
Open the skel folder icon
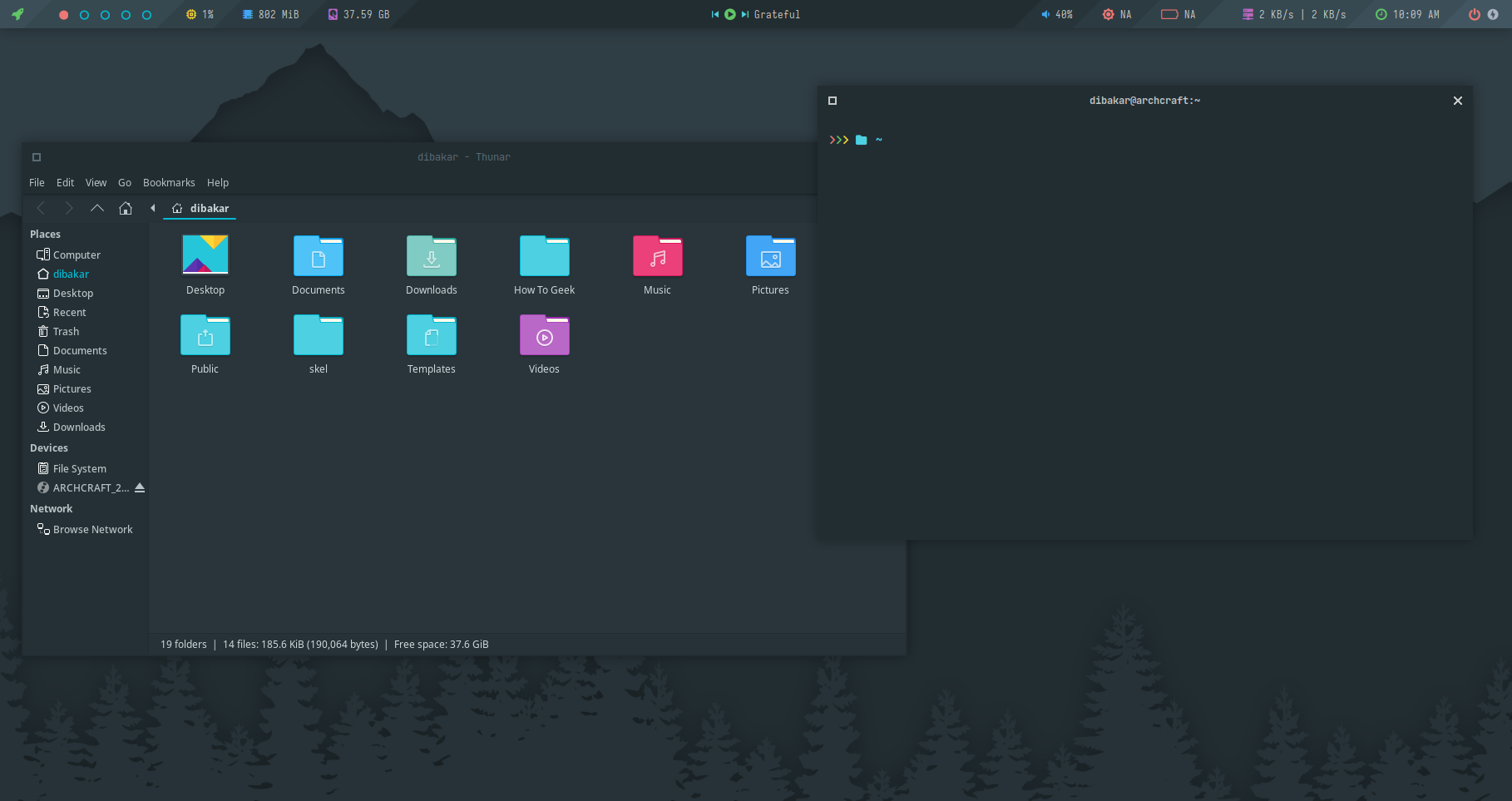[x=319, y=334]
